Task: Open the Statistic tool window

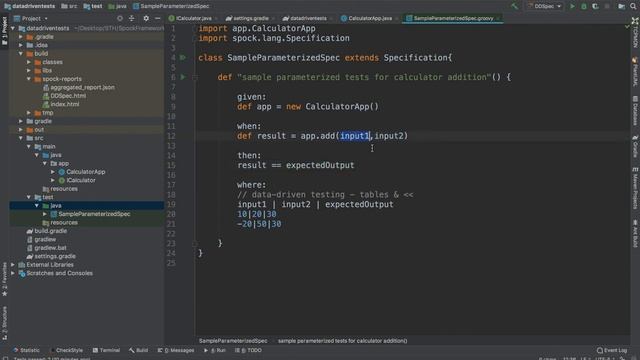Action: pos(27,350)
